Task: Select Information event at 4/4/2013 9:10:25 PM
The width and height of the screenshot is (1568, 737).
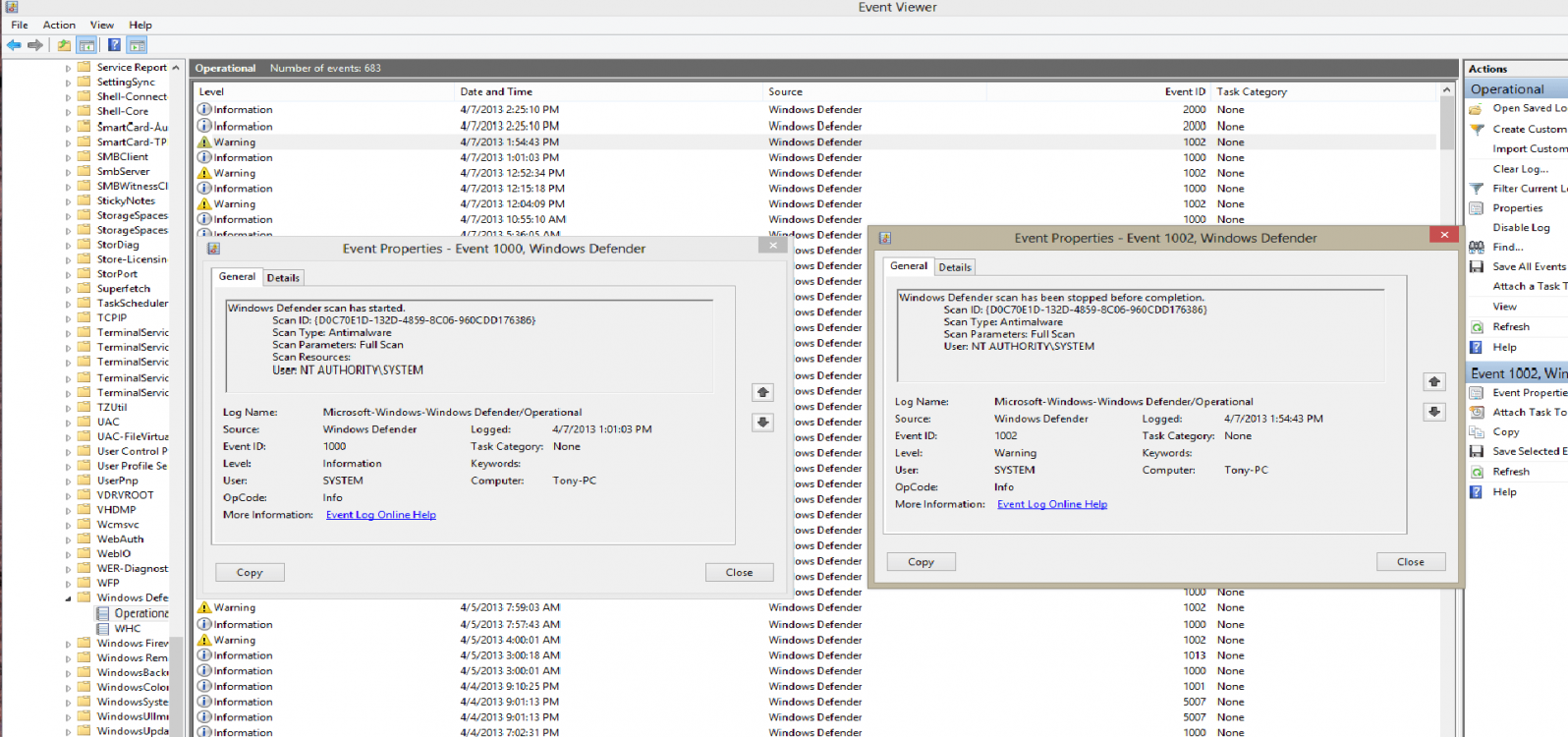Action: [x=816, y=687]
